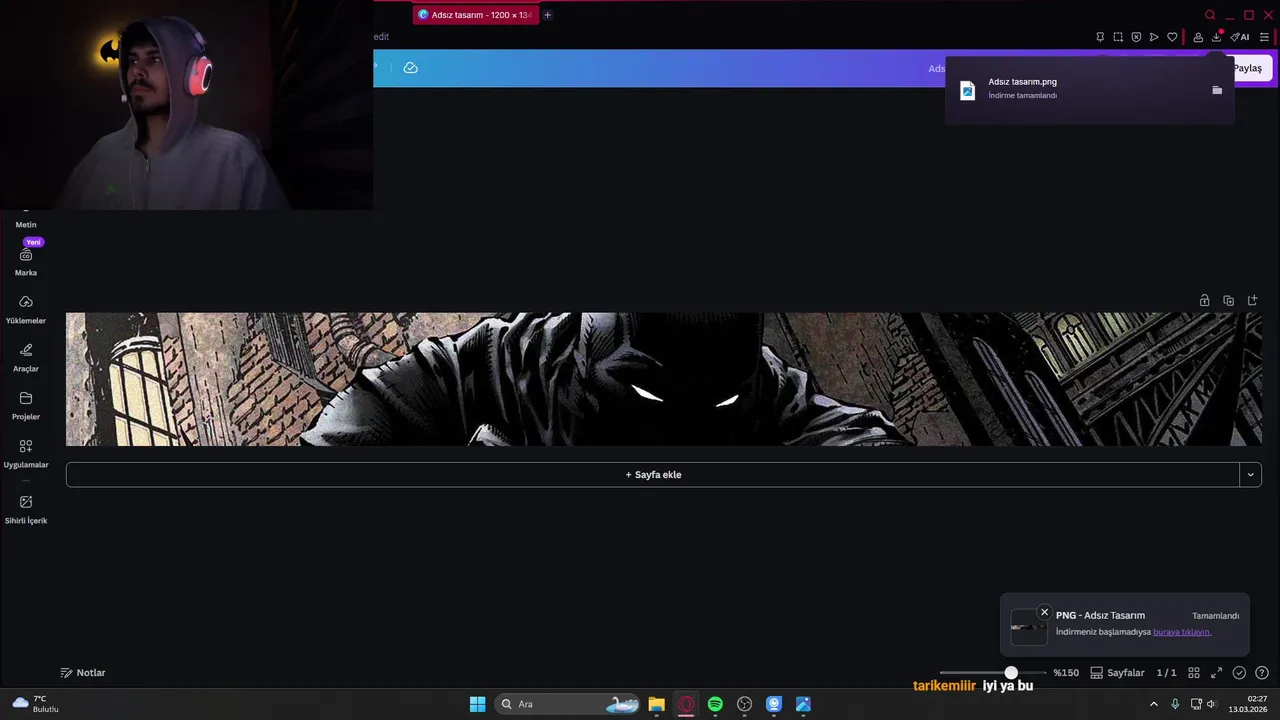Show downloaded file in folder
The image size is (1280, 720).
[x=1217, y=90]
